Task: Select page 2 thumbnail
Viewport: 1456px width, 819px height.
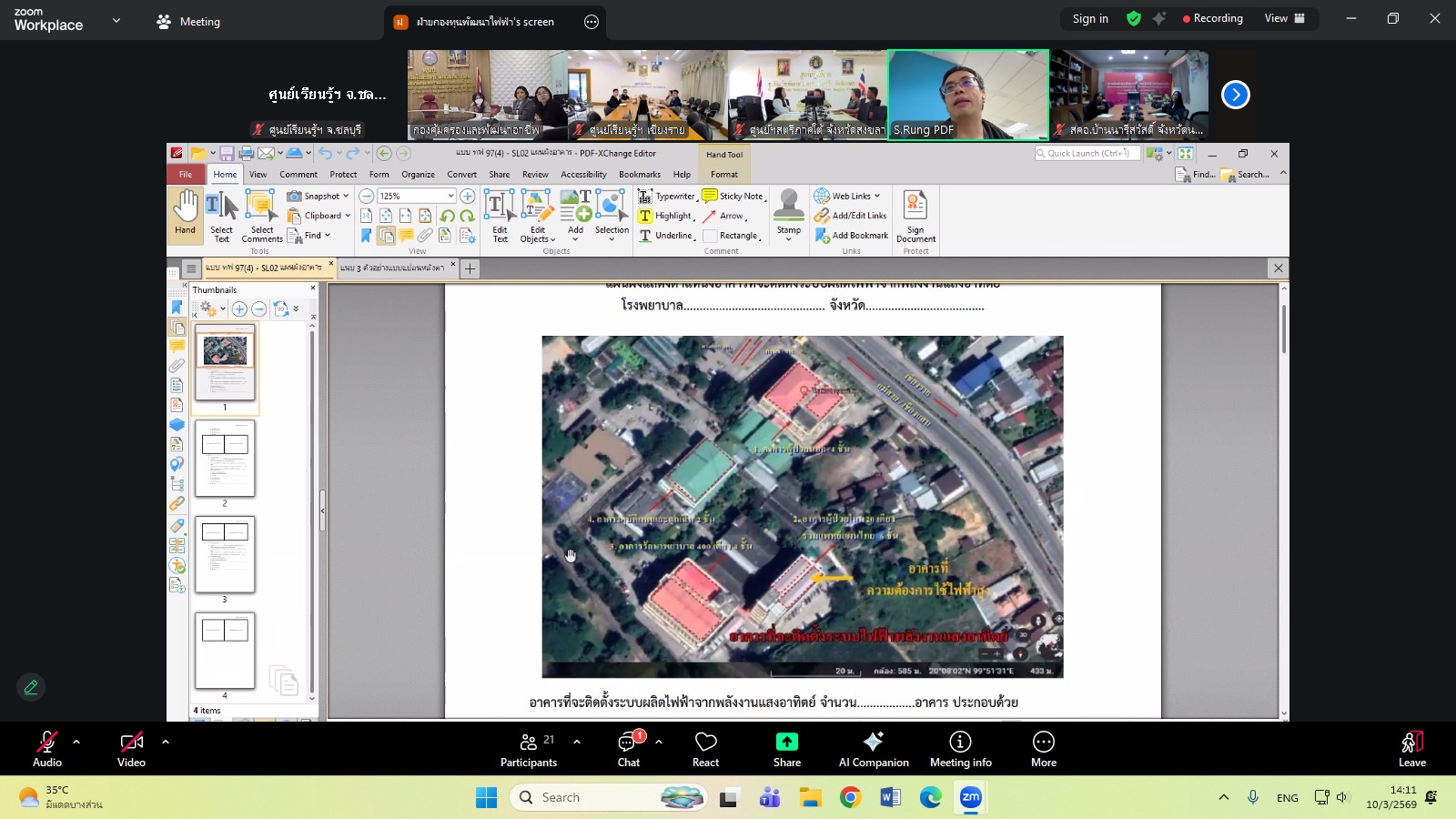Action: coord(225,460)
